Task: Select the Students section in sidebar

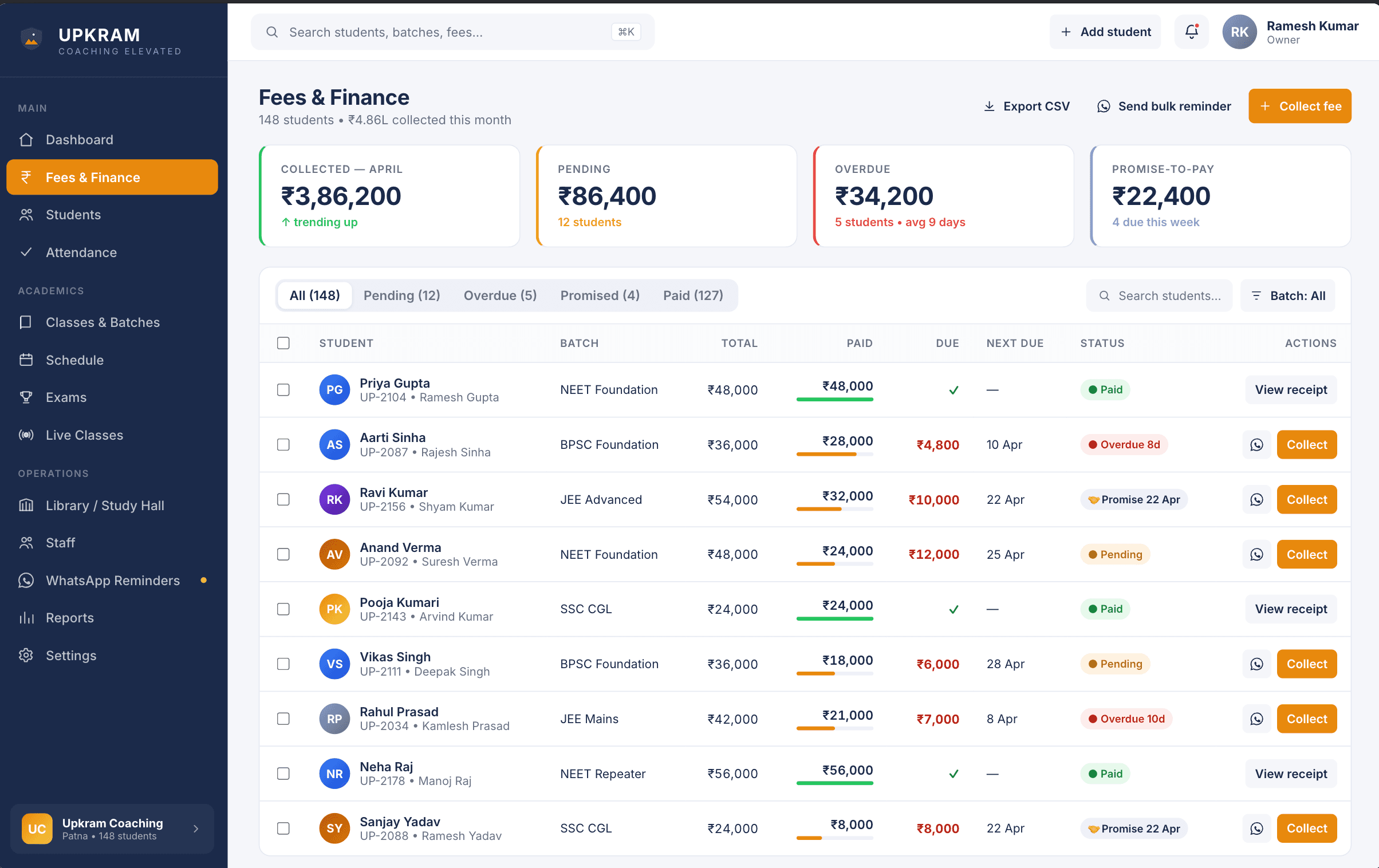Action: coord(73,215)
